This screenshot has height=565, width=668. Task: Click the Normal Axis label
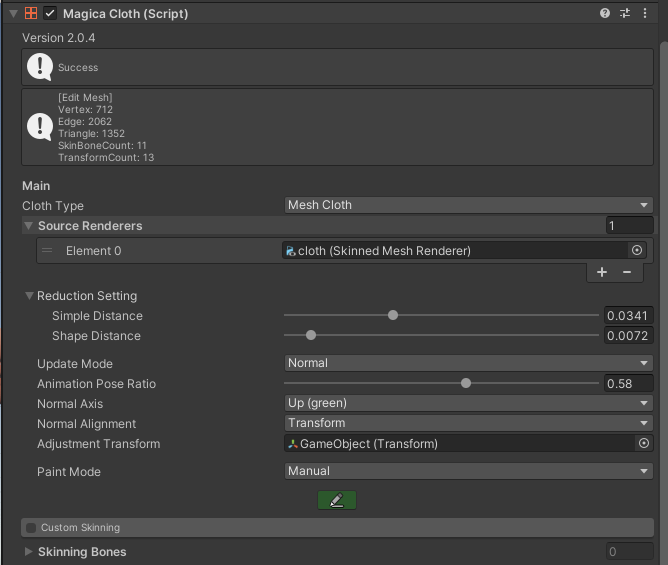coord(70,404)
